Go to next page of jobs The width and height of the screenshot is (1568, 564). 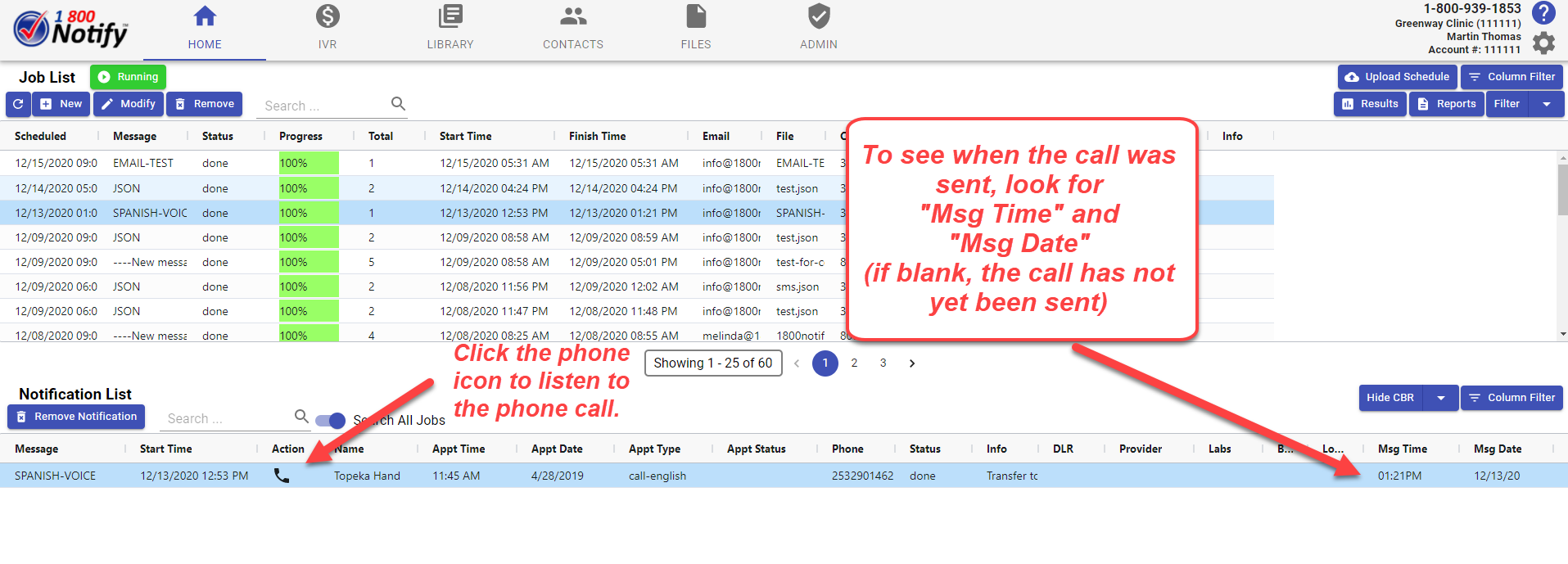pyautogui.click(x=912, y=363)
